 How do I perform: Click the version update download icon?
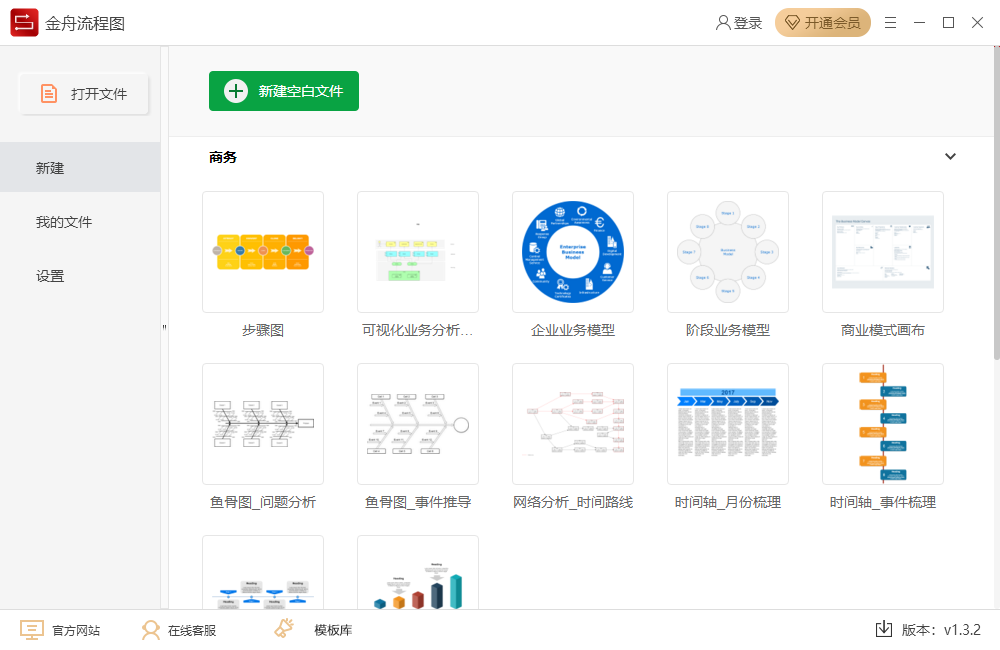point(884,629)
